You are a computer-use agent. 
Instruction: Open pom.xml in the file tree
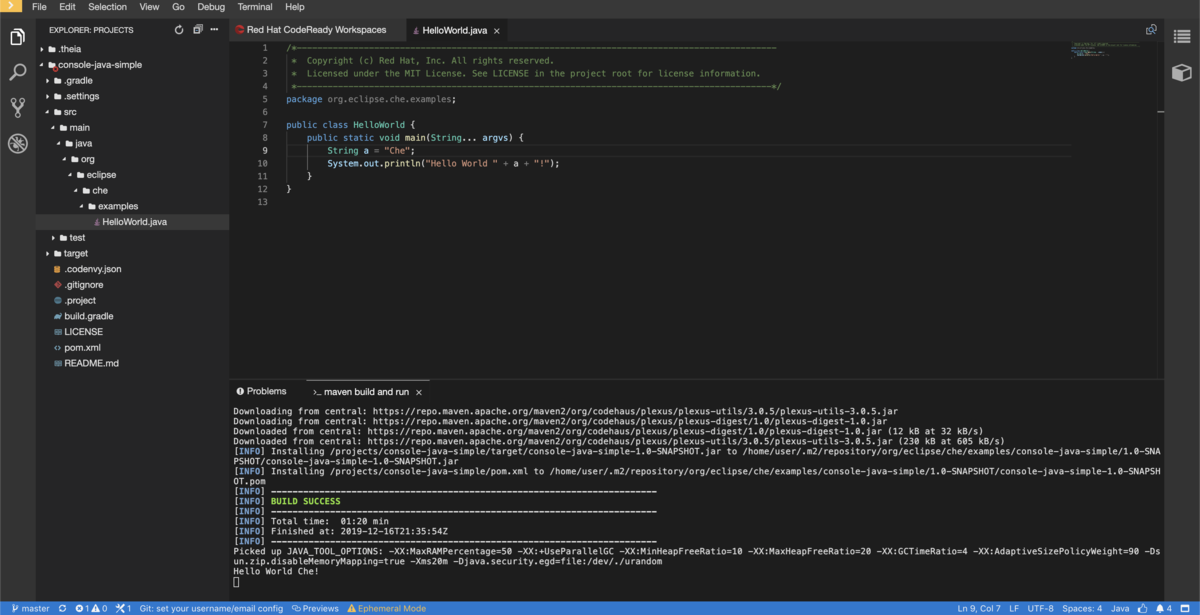click(x=83, y=348)
